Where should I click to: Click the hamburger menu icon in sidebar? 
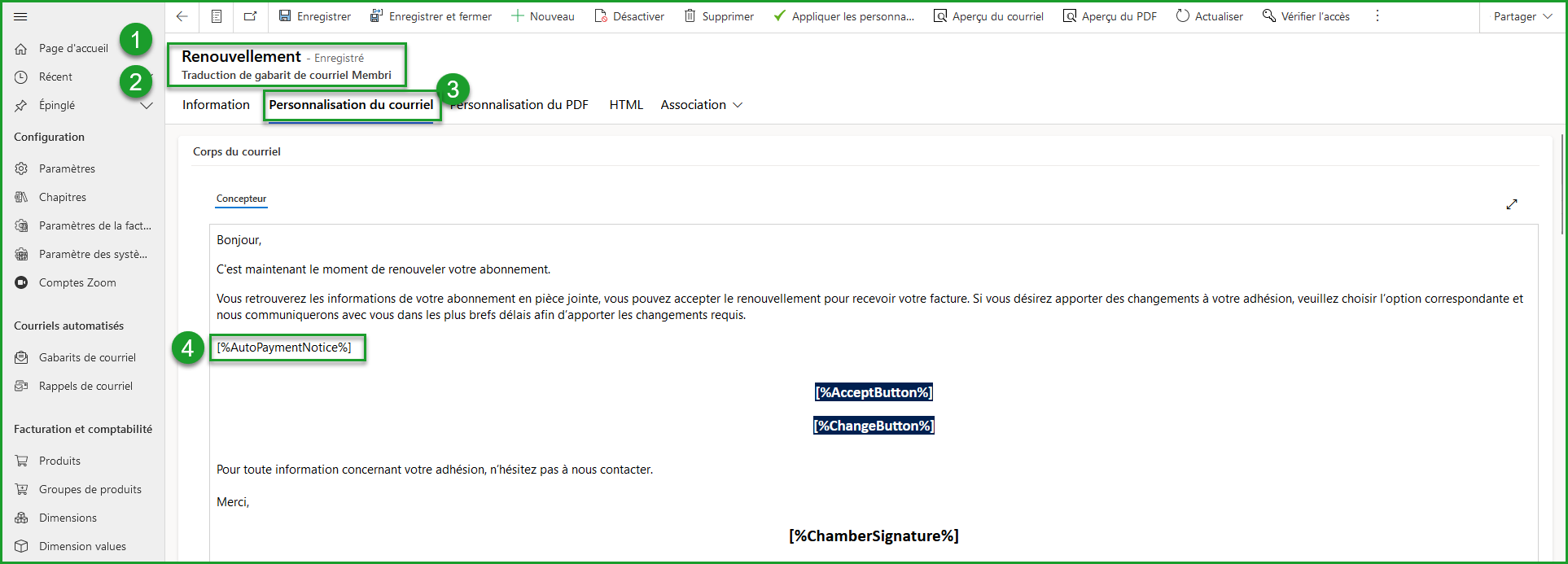coord(21,16)
